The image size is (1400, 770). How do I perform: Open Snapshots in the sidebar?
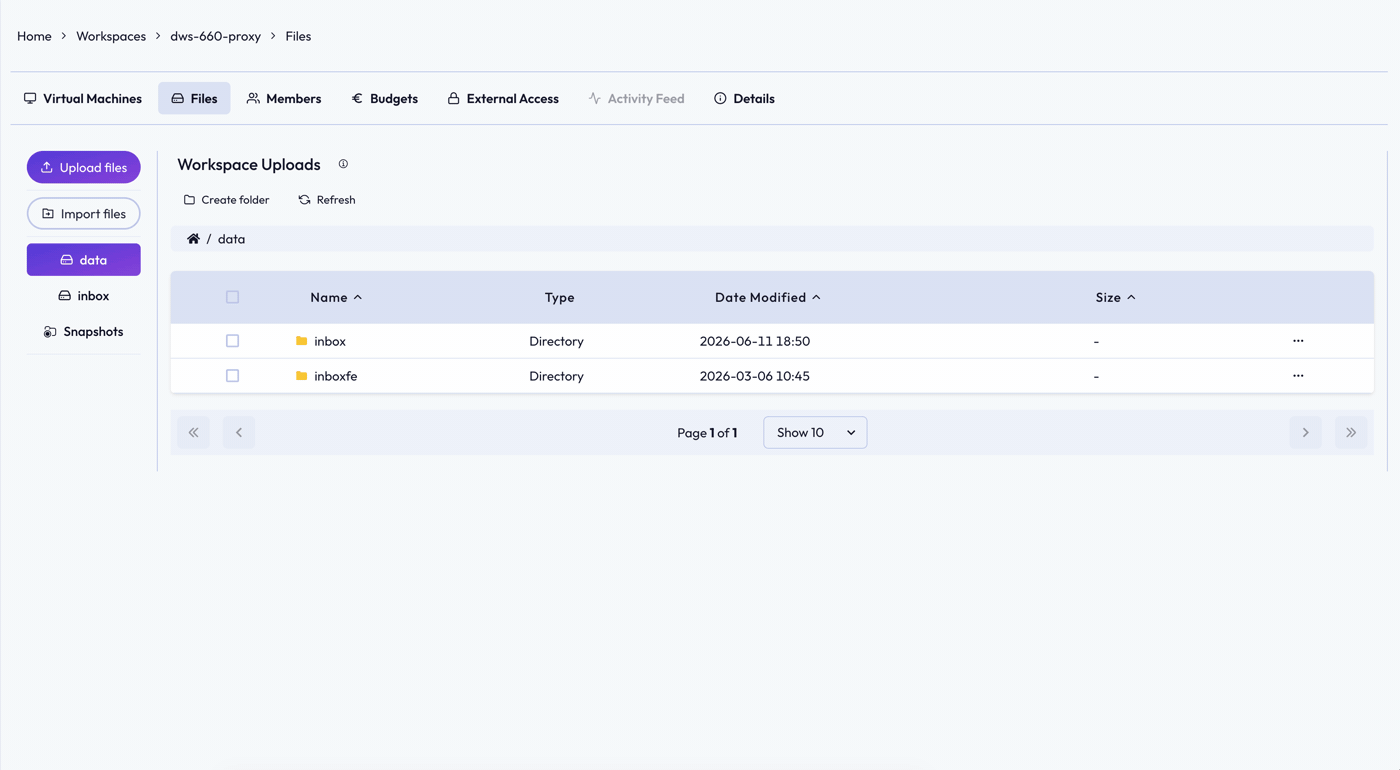84,331
